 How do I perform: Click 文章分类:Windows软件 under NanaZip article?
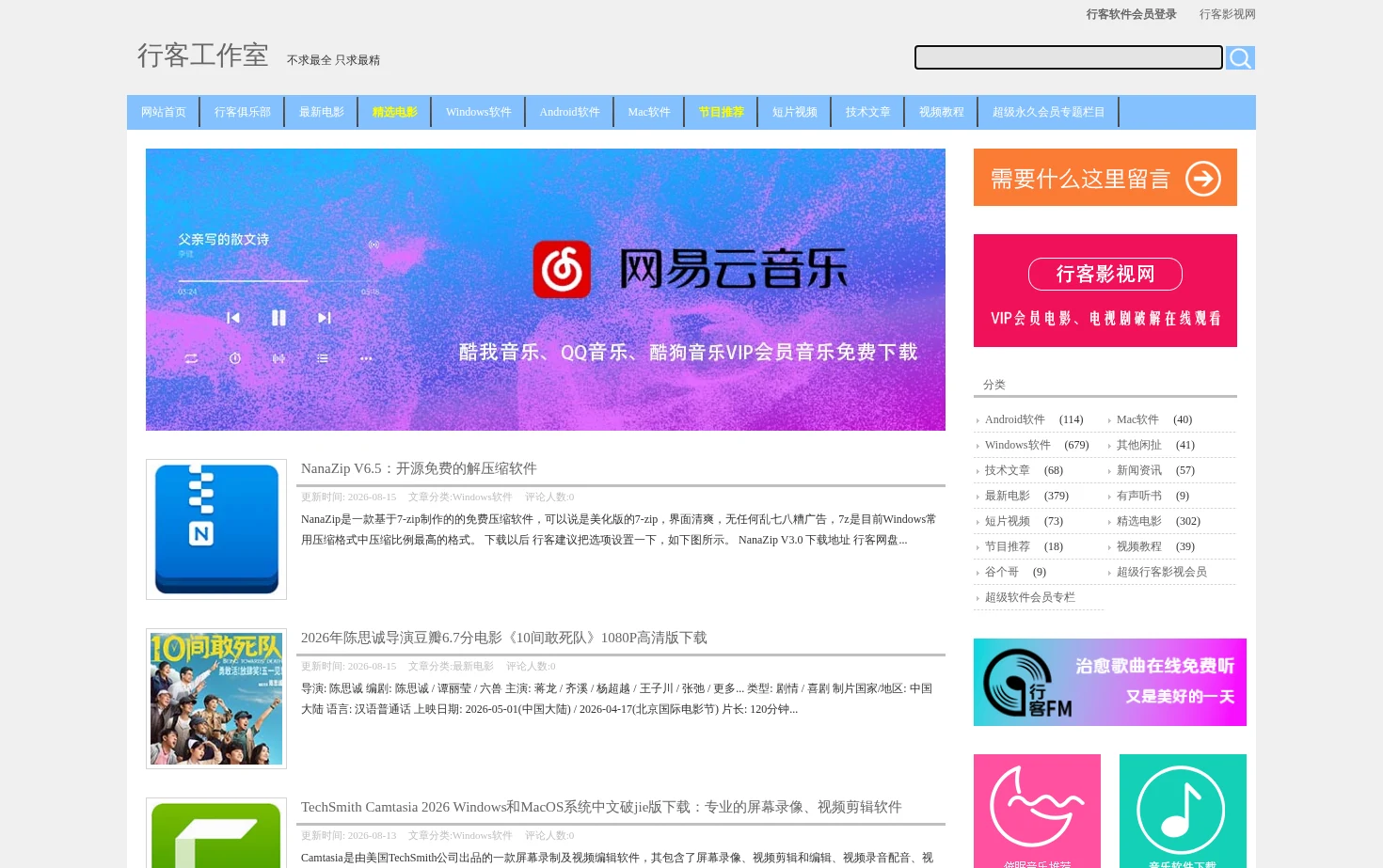pos(460,497)
